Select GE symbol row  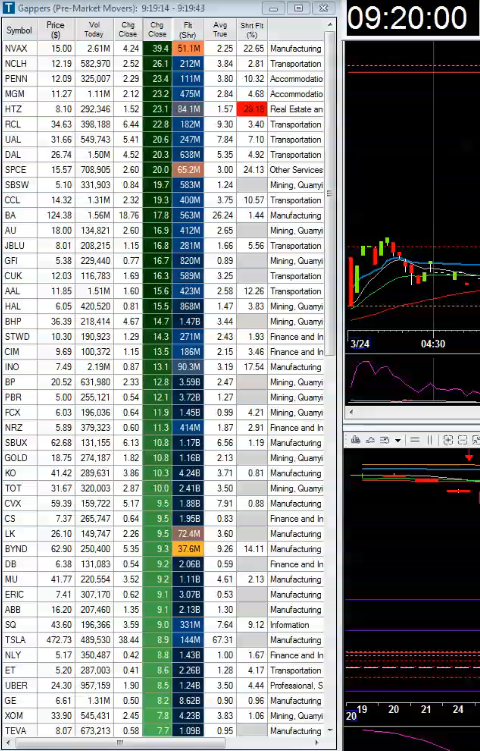click(163, 701)
